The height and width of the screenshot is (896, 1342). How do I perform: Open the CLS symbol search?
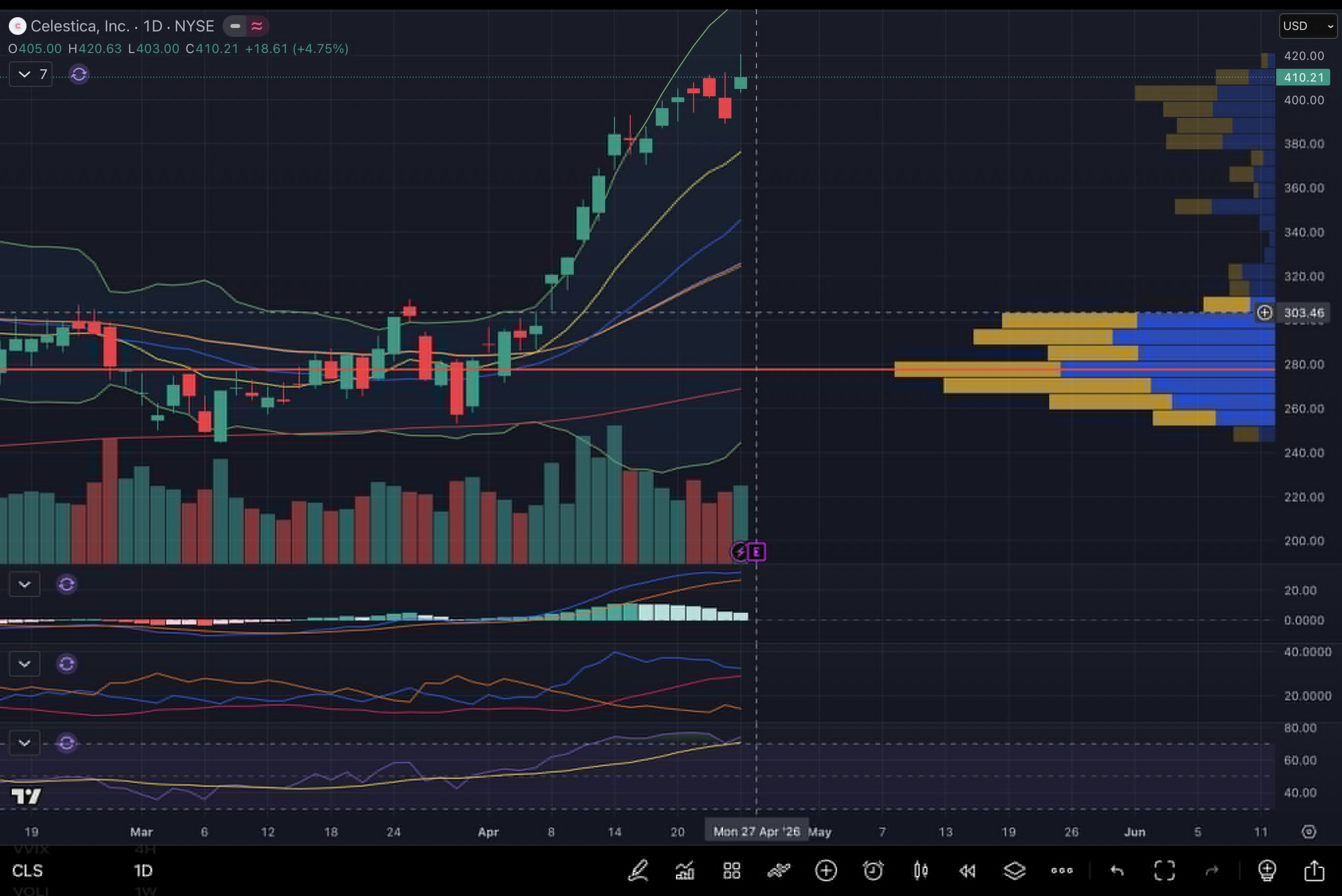coord(28,871)
